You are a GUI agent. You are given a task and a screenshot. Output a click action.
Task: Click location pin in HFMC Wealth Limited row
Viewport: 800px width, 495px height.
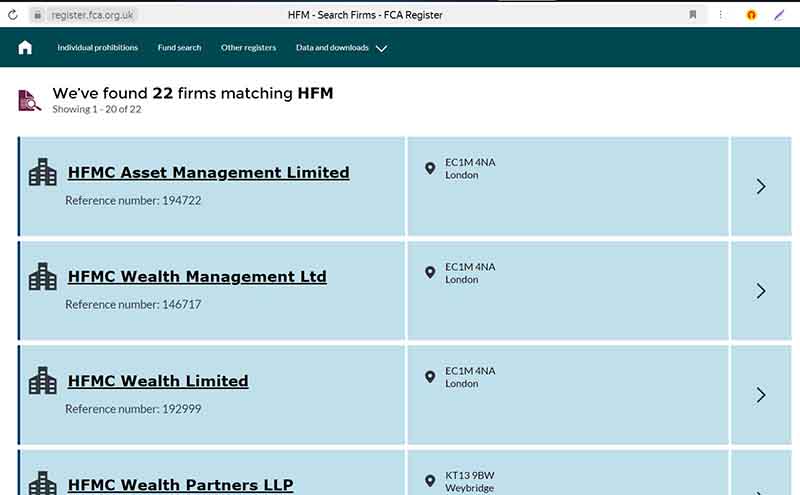click(430, 377)
